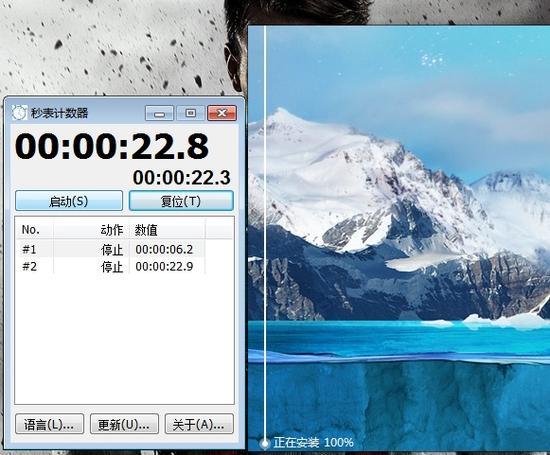This screenshot has height=455, width=550.
Task: Select row #2 in the lap list
Action: [x=110, y=267]
